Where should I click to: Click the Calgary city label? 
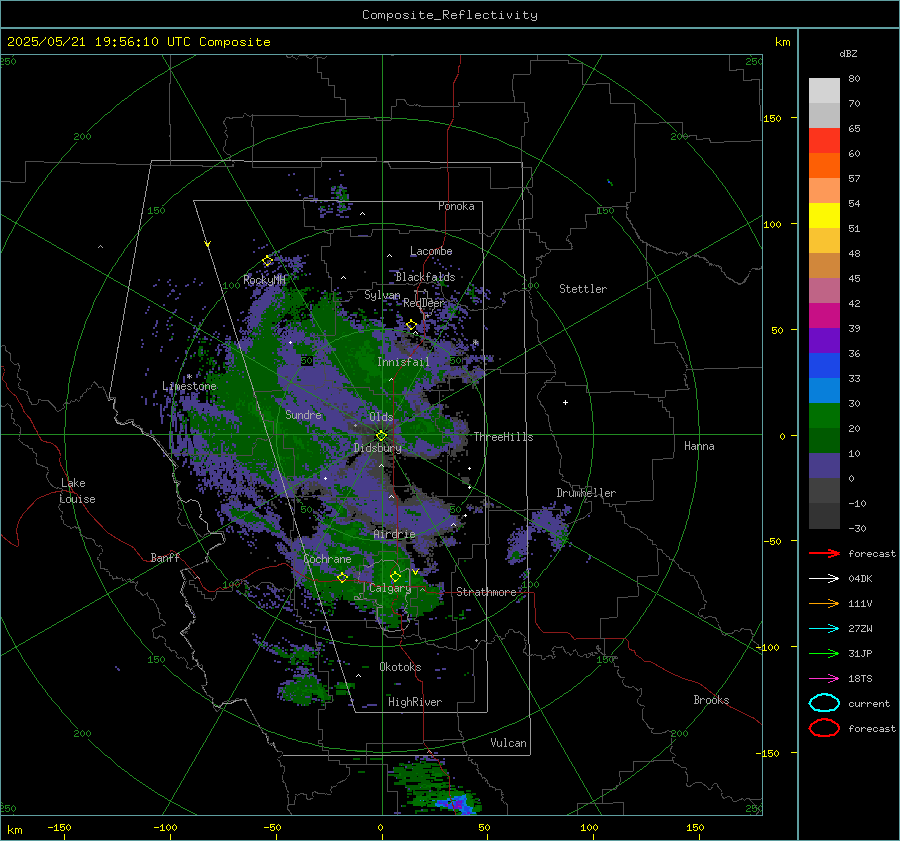pyautogui.click(x=390, y=588)
